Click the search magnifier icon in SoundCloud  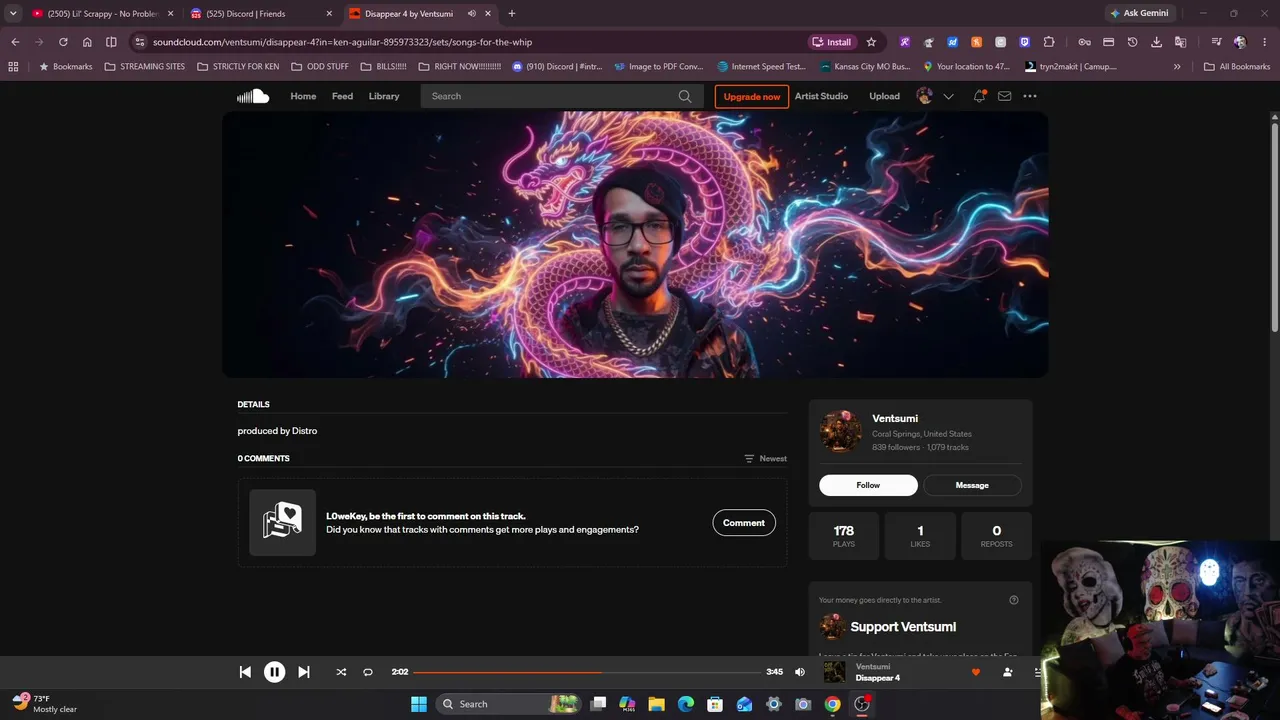pos(685,96)
